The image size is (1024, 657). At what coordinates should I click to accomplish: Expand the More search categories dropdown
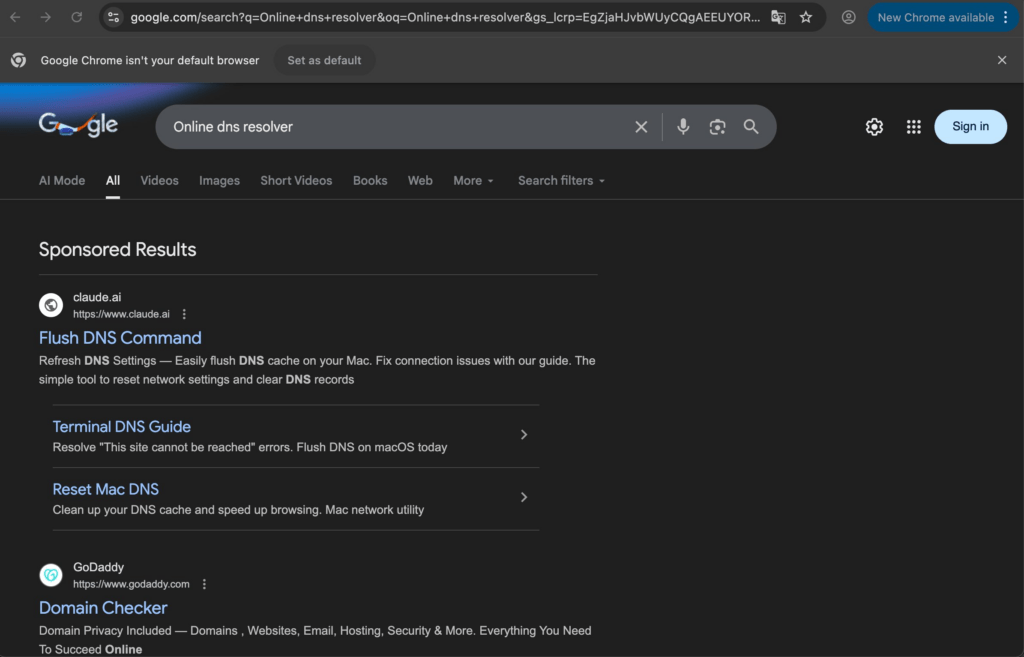473,181
